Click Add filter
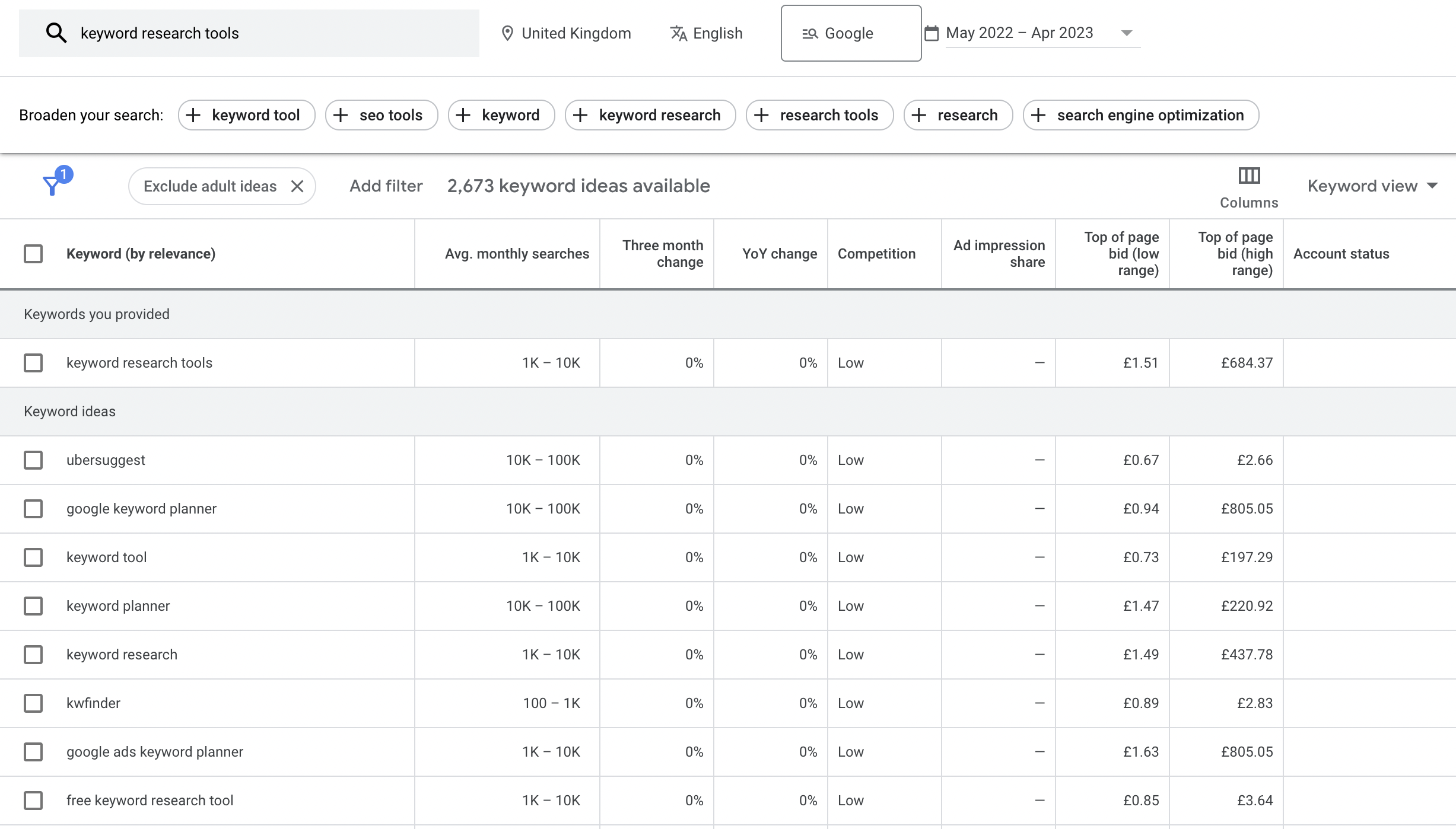Viewport: 1456px width, 829px height. (386, 186)
